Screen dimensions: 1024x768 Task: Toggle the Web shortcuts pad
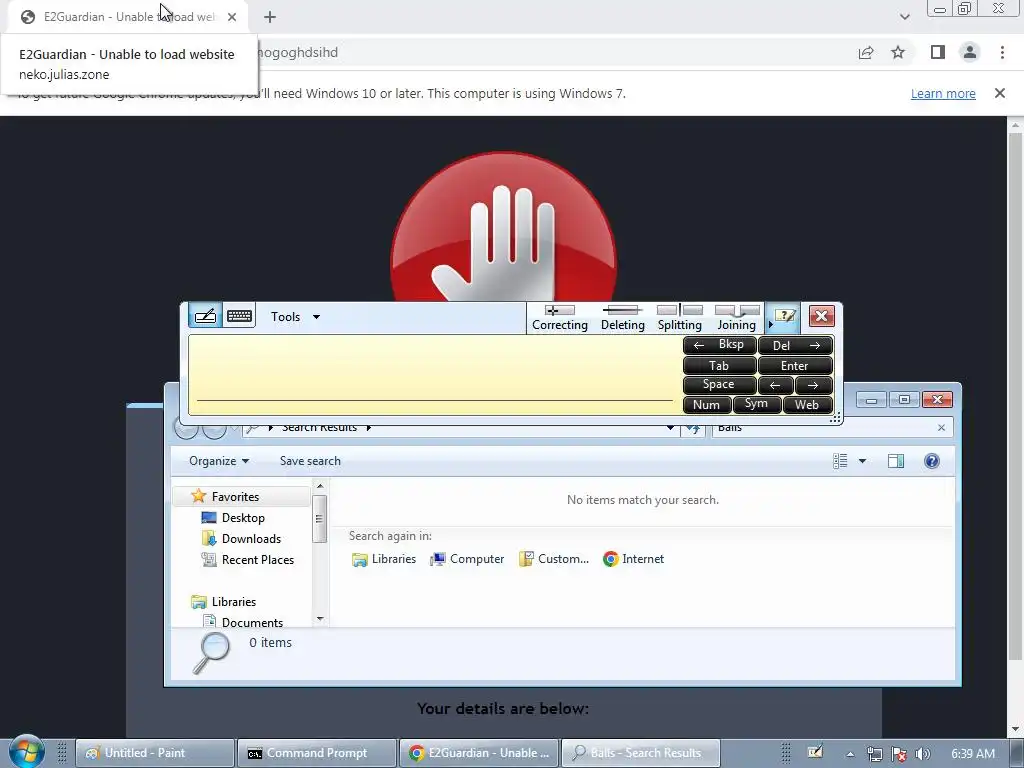coord(807,405)
